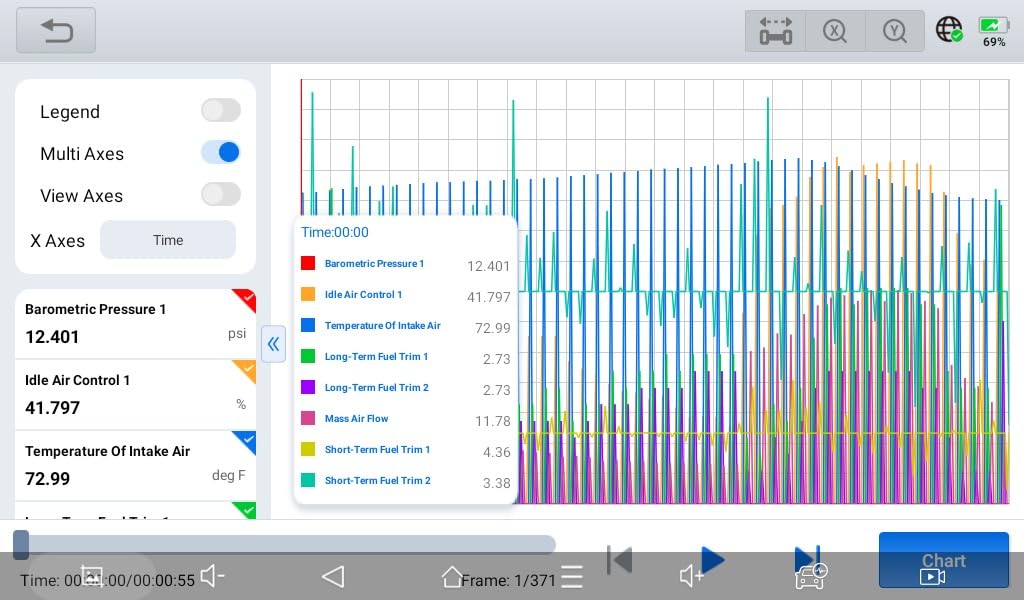Viewport: 1024px width, 600px height.
Task: Click the Chart button
Action: (943, 561)
